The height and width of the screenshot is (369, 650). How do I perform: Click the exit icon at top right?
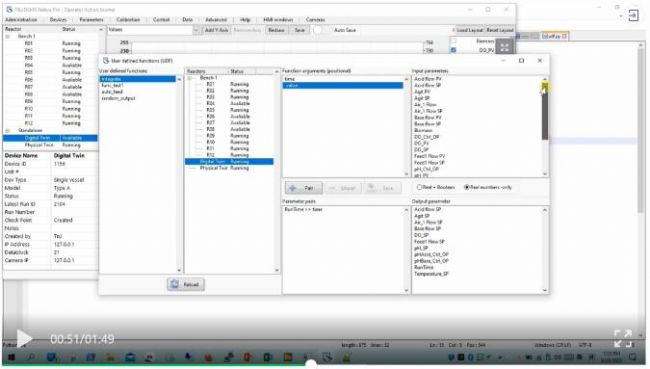[633, 16]
